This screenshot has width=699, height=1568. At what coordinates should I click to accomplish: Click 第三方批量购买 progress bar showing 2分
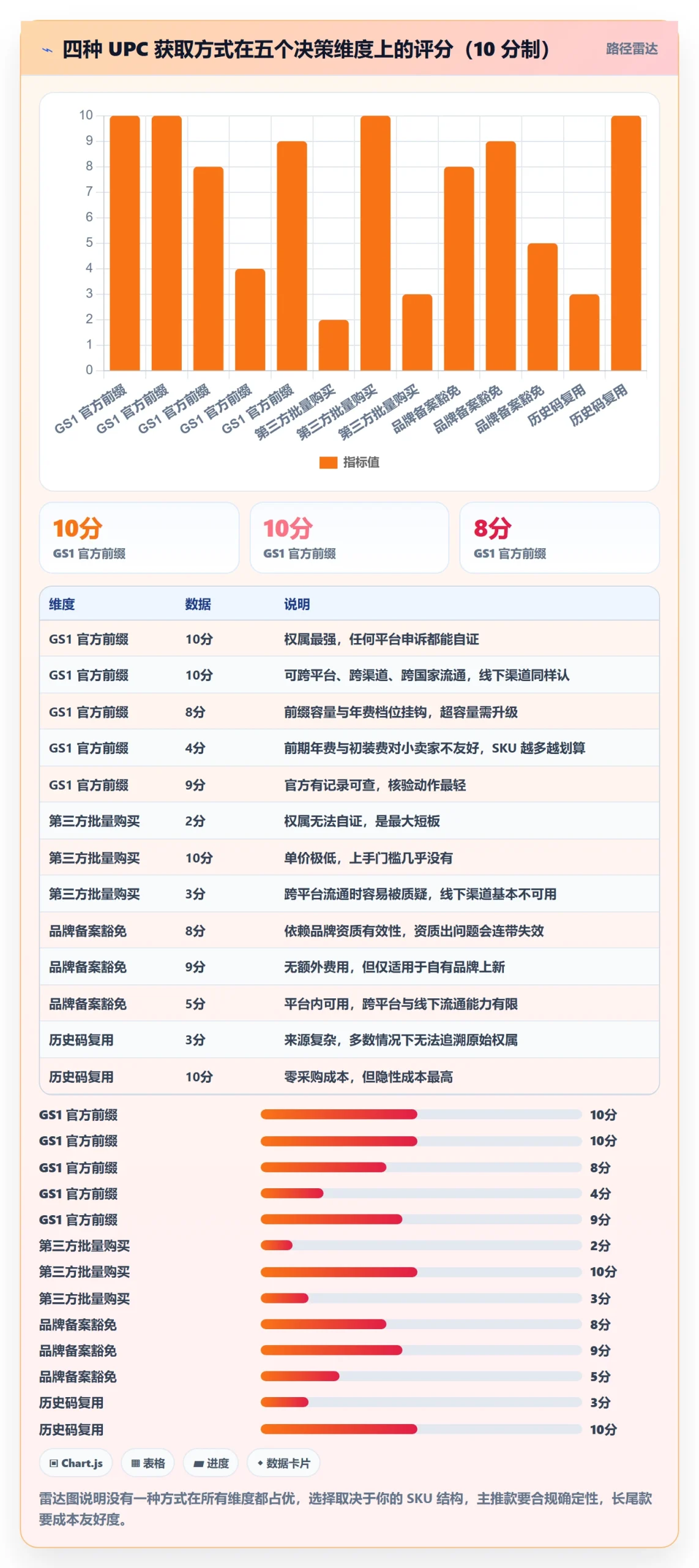coord(421,1245)
